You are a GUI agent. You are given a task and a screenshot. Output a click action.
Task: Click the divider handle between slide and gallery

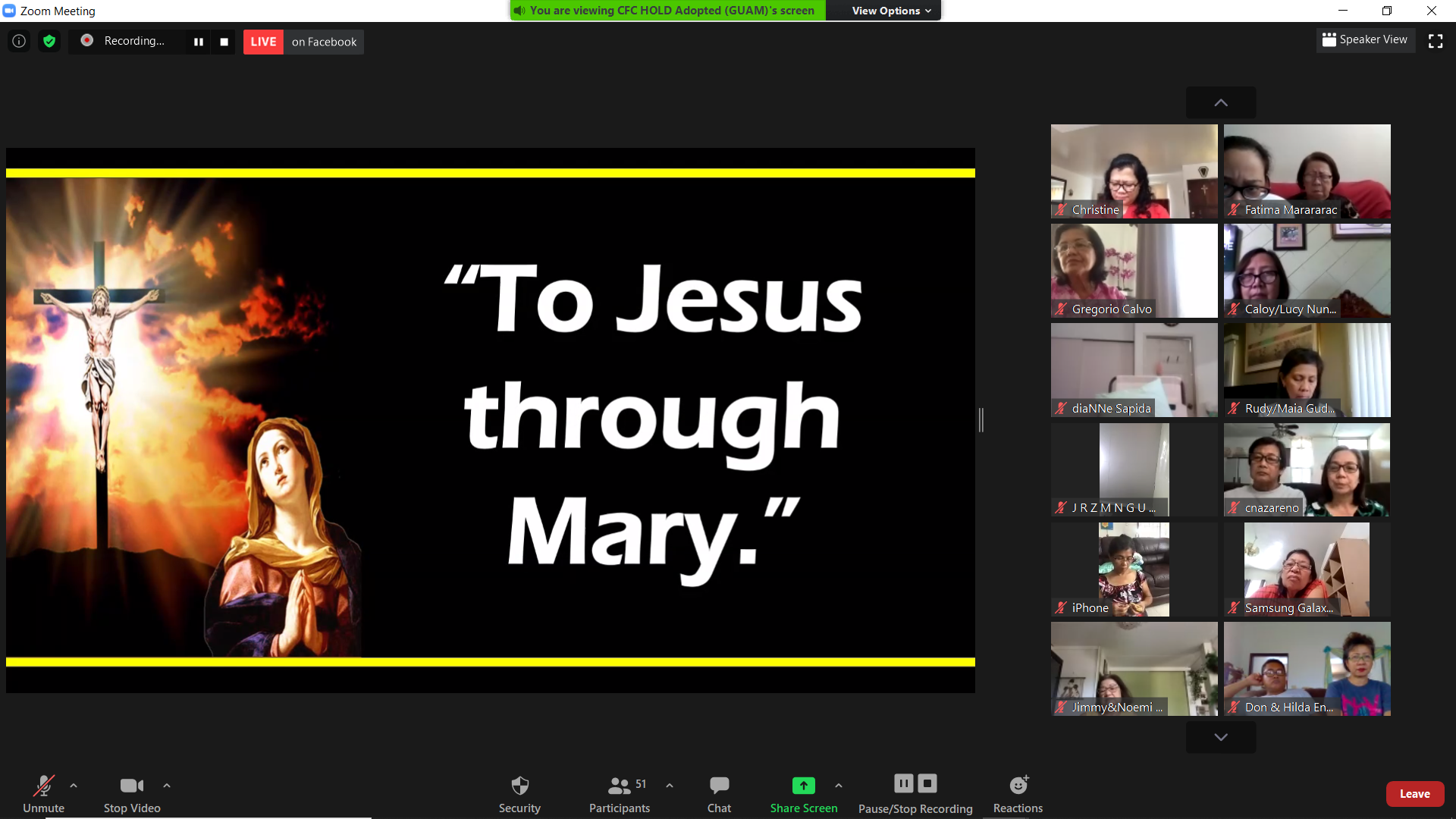pos(981,420)
